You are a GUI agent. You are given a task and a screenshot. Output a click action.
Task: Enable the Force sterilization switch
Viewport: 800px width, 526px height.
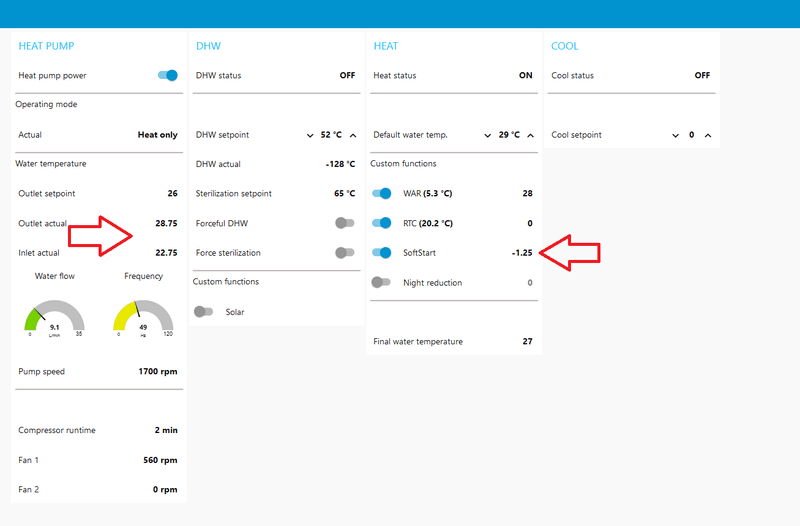coord(344,253)
